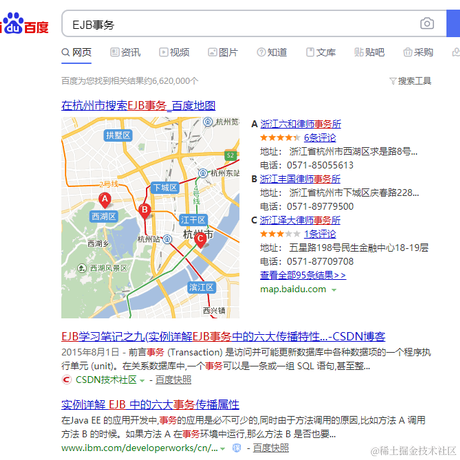460x460 pixels.
Task: Open 浙江丰国律师事务所 listing
Action: point(300,179)
